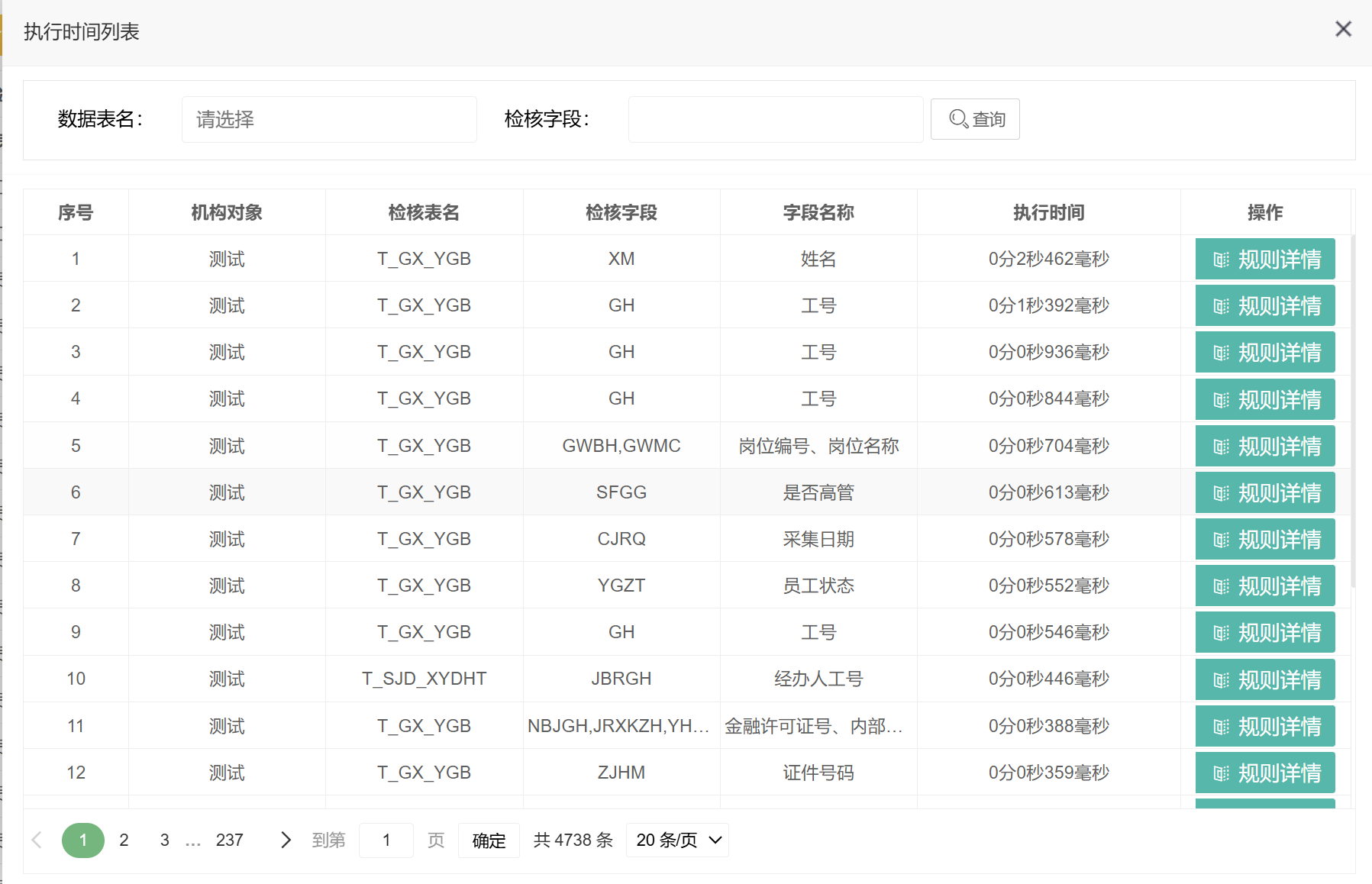Go to previous page arrow
1372x884 pixels.
[x=37, y=840]
